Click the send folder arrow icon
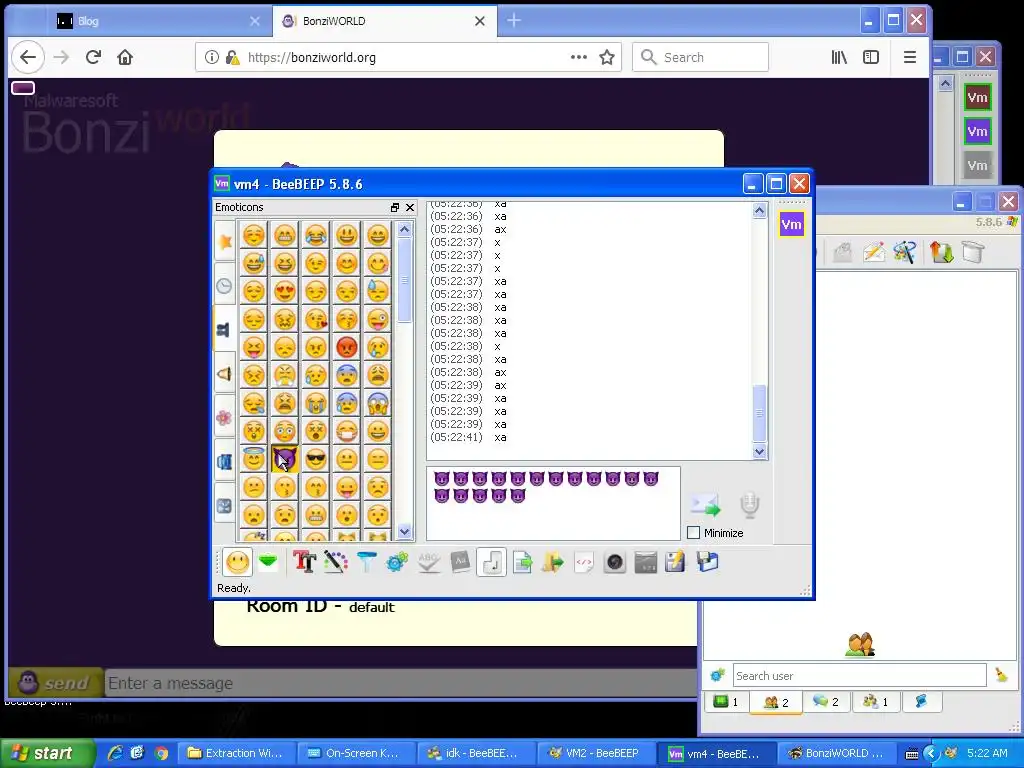The width and height of the screenshot is (1024, 768). point(552,562)
